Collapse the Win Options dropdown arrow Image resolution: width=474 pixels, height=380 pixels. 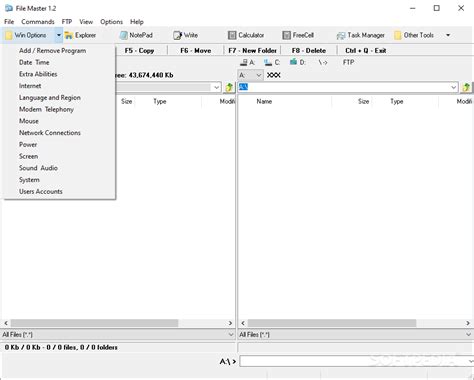click(59, 35)
